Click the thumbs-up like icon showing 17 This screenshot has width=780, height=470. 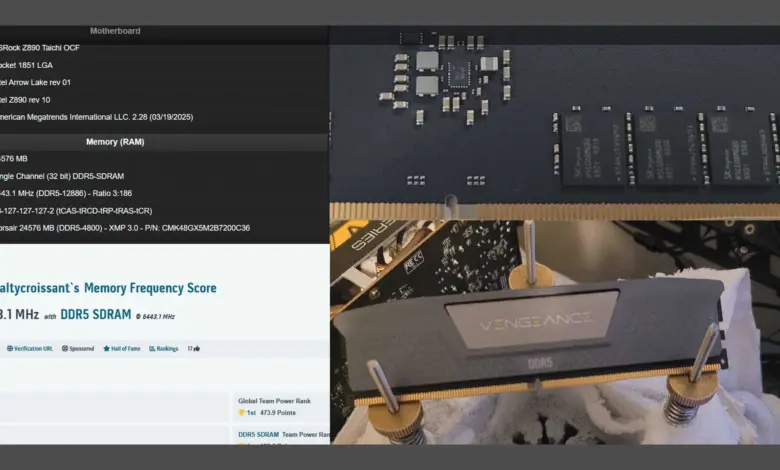(x=194, y=349)
